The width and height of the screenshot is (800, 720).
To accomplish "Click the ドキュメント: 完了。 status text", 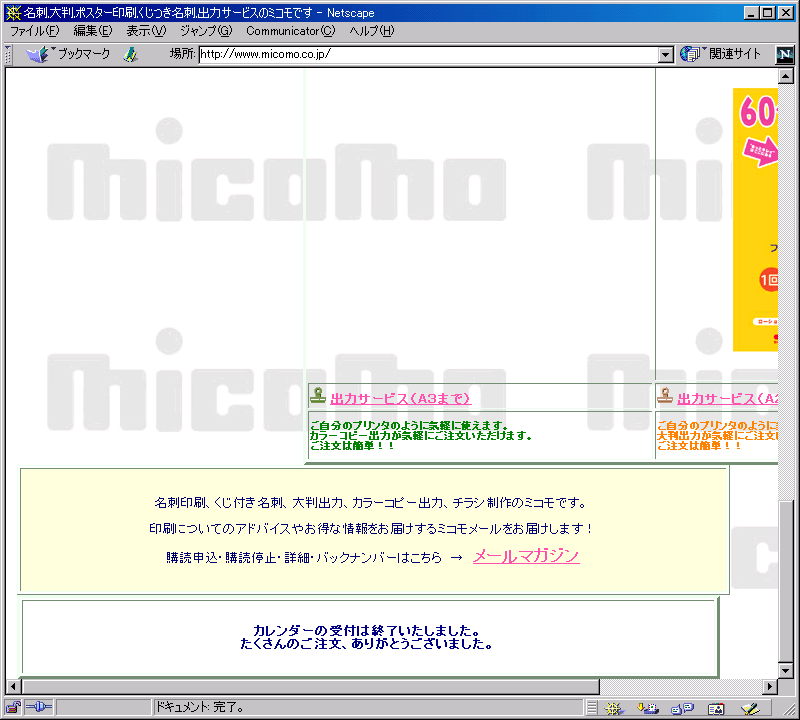I will point(199,707).
